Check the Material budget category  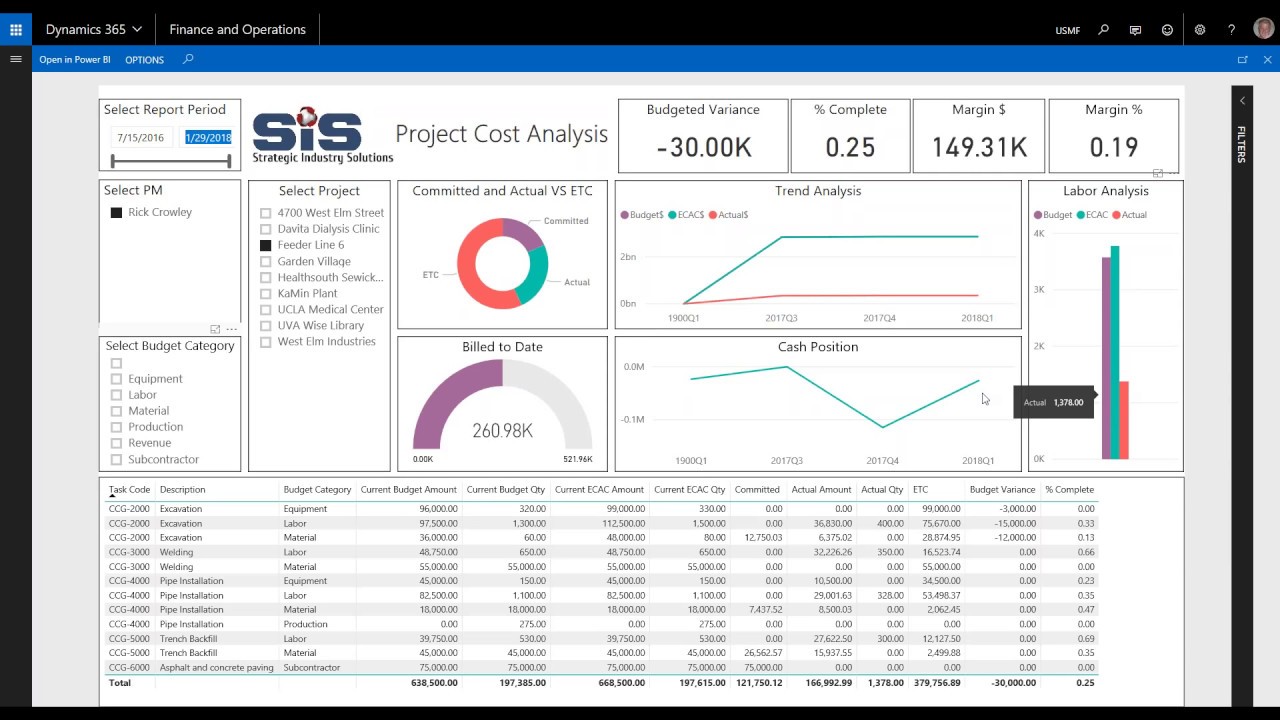tap(116, 411)
